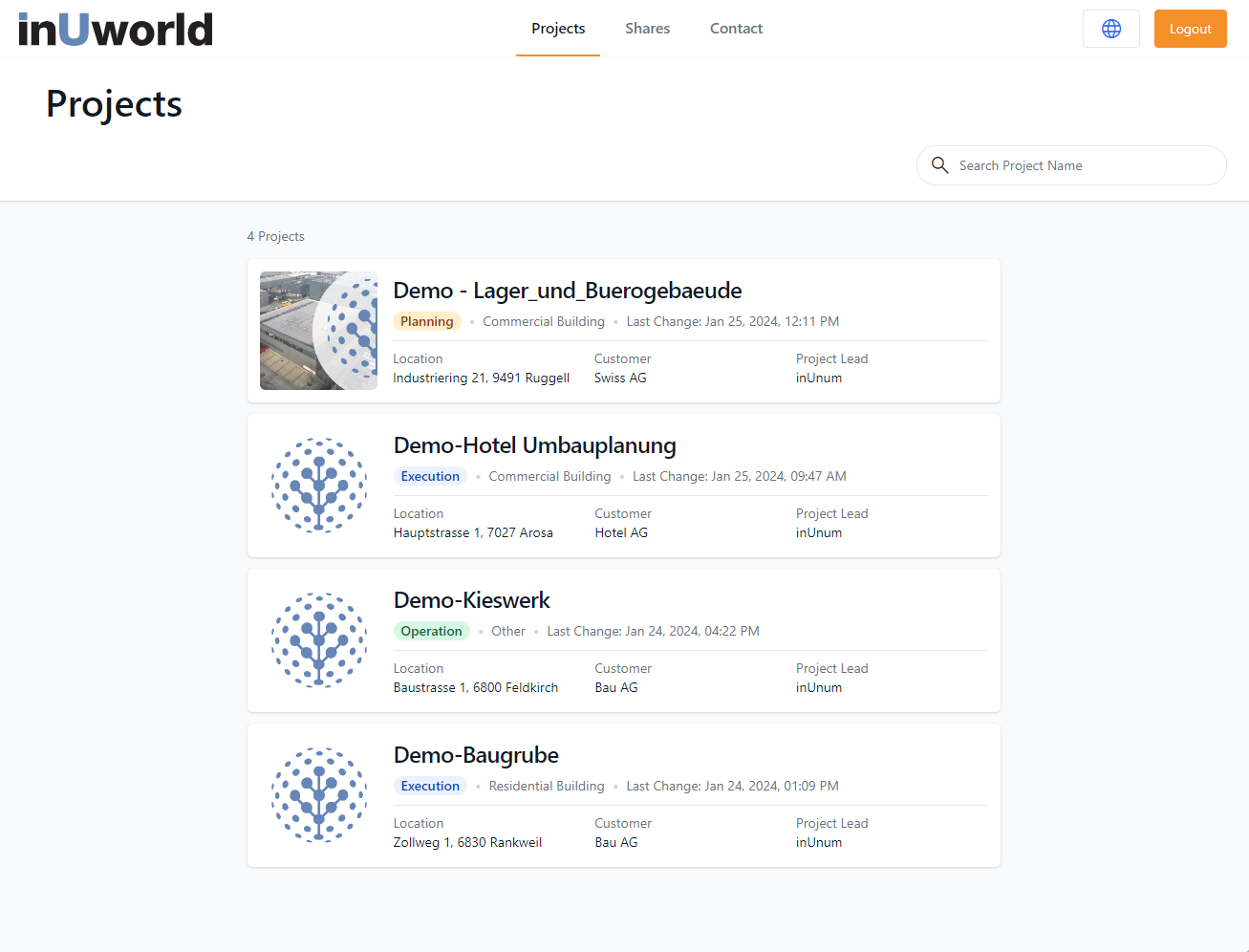Open the Demo-Hotel Umbauplanung title
1249x952 pixels.
point(534,445)
